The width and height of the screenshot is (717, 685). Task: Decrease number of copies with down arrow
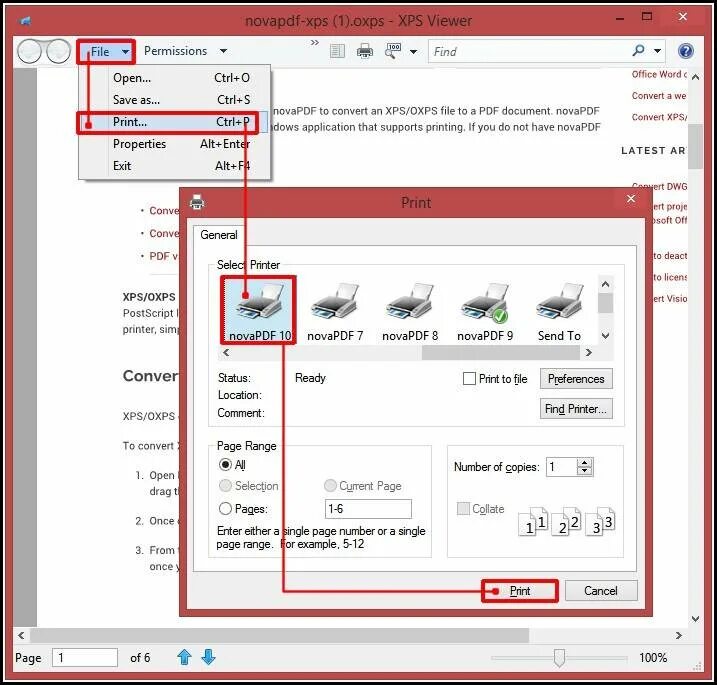click(x=584, y=471)
